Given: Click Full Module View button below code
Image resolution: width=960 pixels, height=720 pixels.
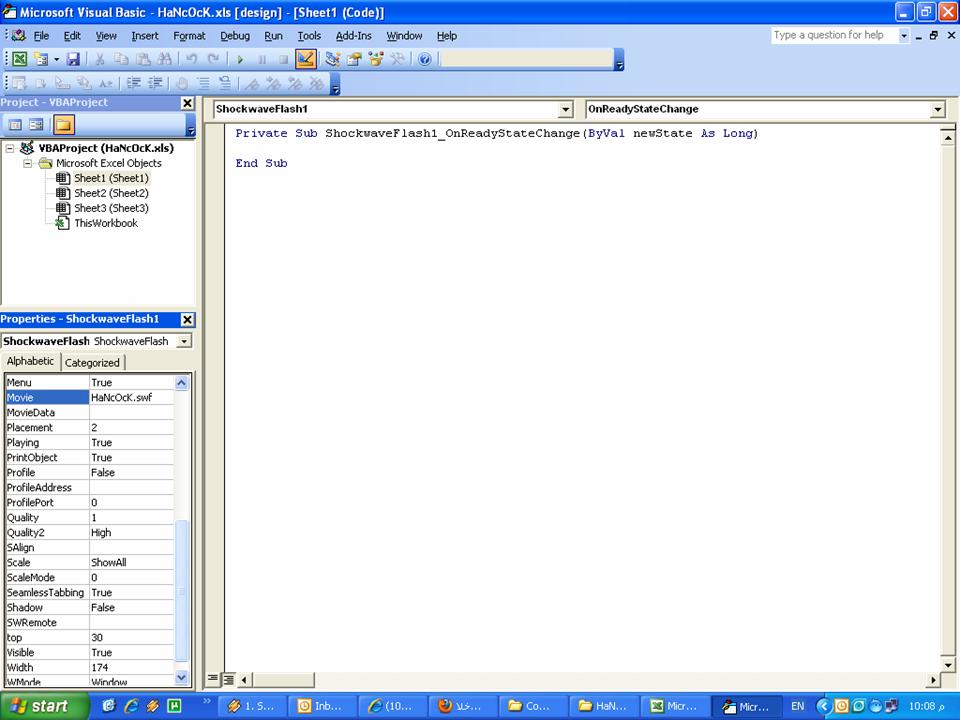Looking at the screenshot, I should (228, 678).
